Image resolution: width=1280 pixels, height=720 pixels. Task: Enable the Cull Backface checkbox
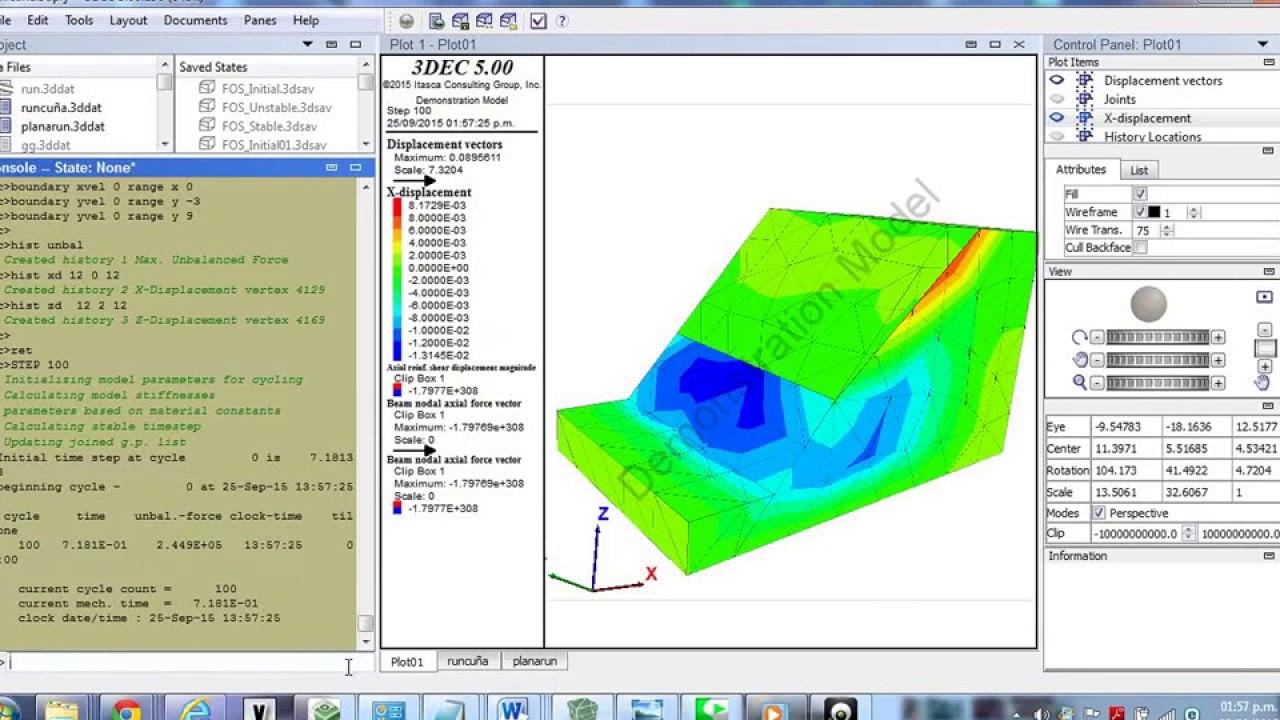(x=1140, y=248)
